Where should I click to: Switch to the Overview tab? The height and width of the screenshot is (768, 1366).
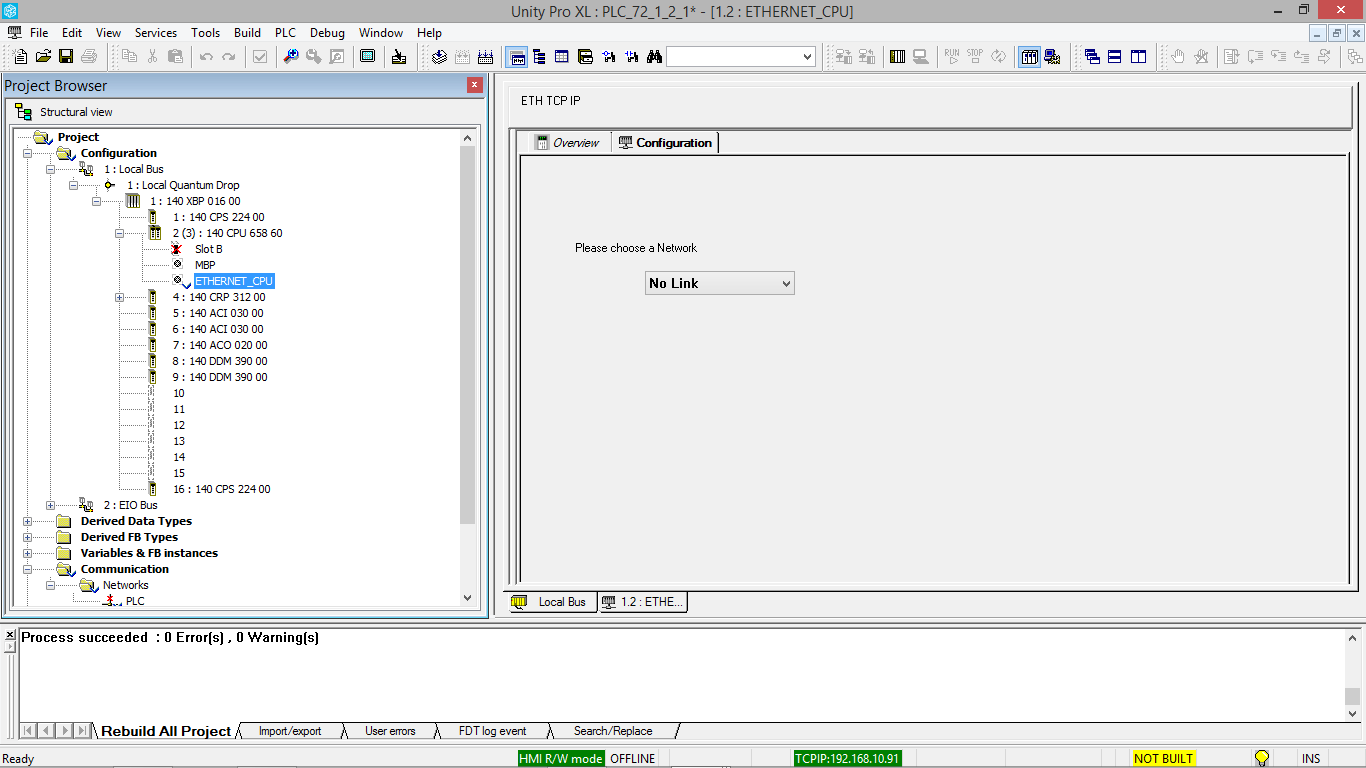click(x=568, y=142)
